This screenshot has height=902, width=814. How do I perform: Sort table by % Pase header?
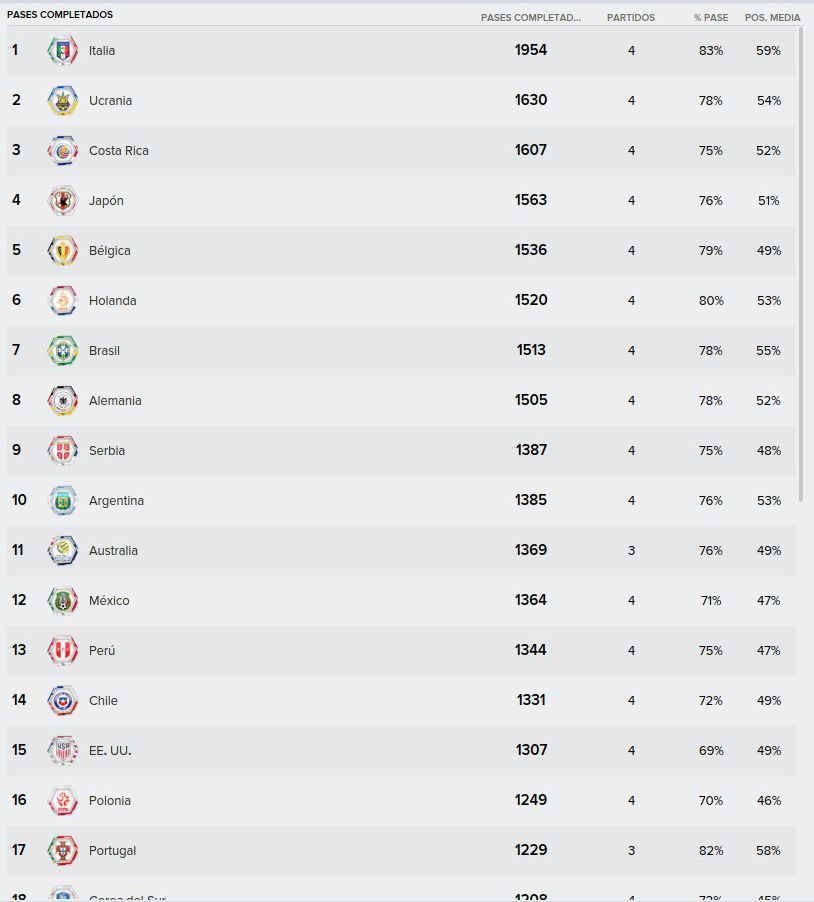710,18
